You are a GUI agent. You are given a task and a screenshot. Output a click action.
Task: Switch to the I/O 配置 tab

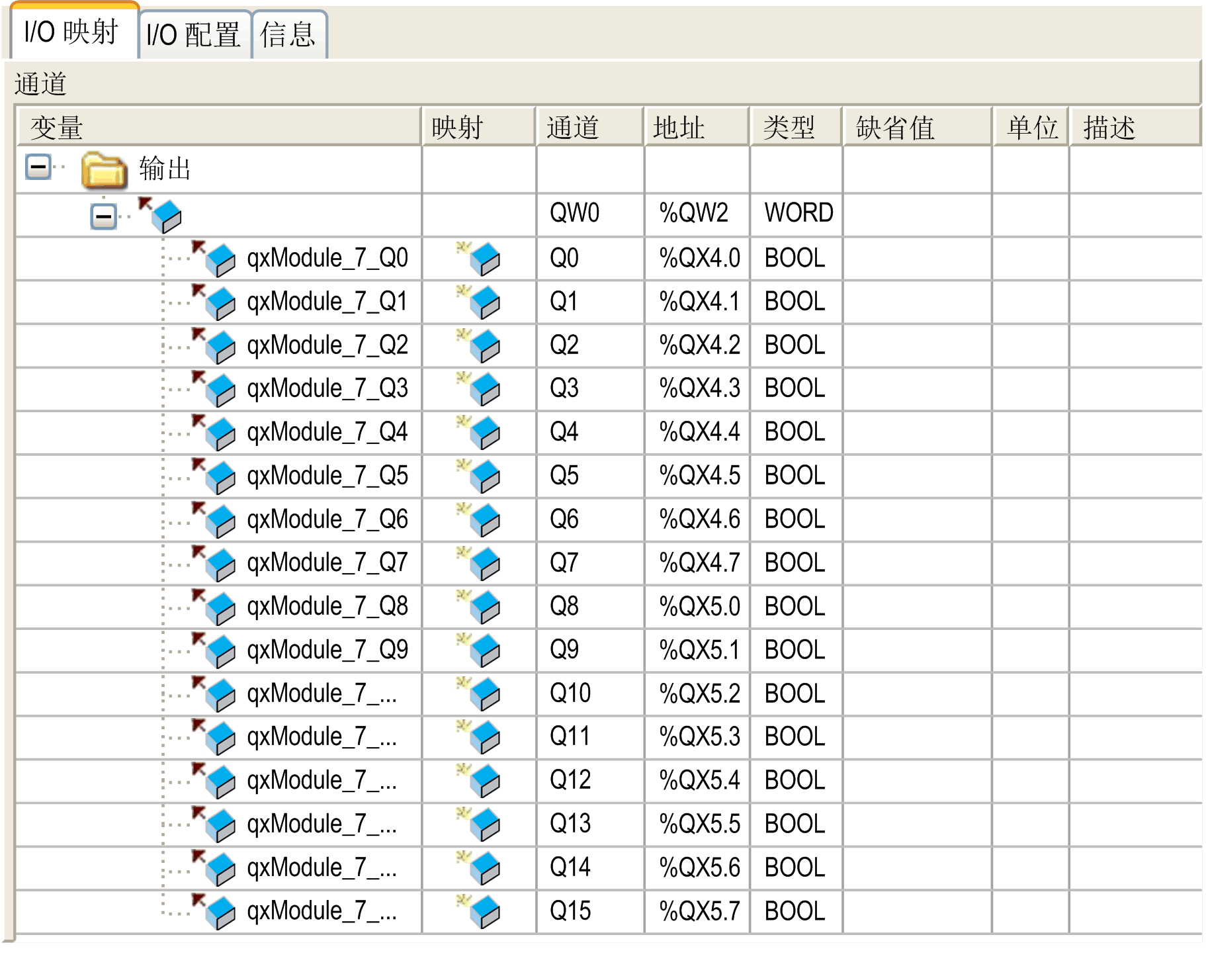pos(193,34)
